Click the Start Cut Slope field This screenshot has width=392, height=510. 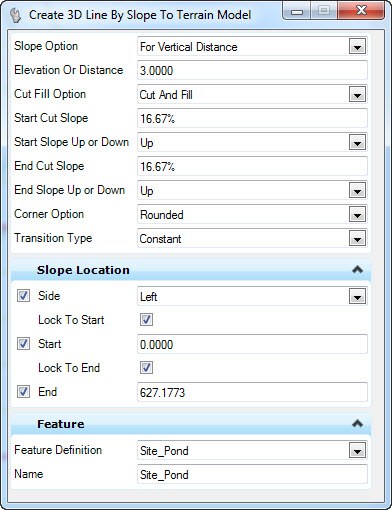point(252,118)
